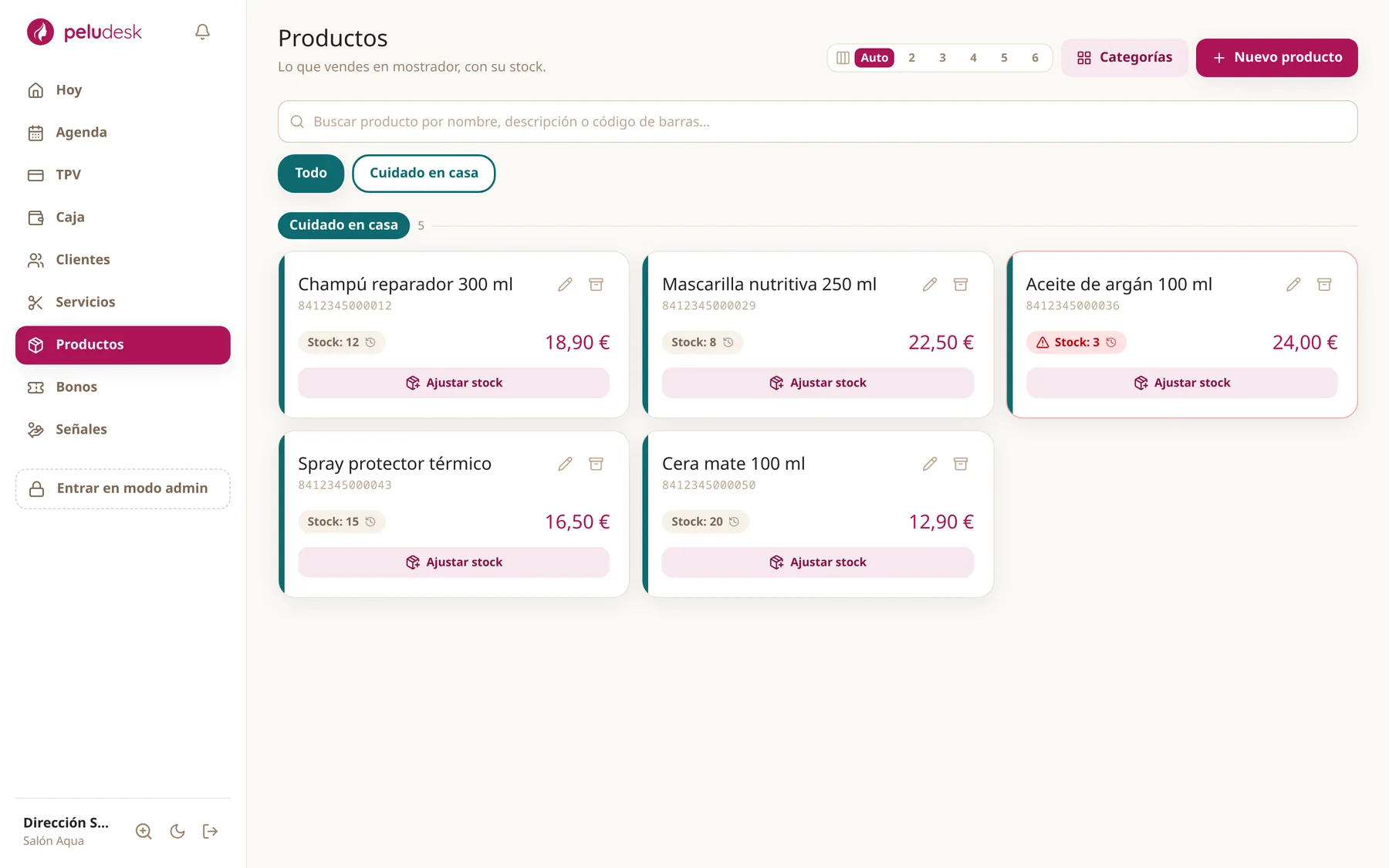Open TPV section

[123, 175]
